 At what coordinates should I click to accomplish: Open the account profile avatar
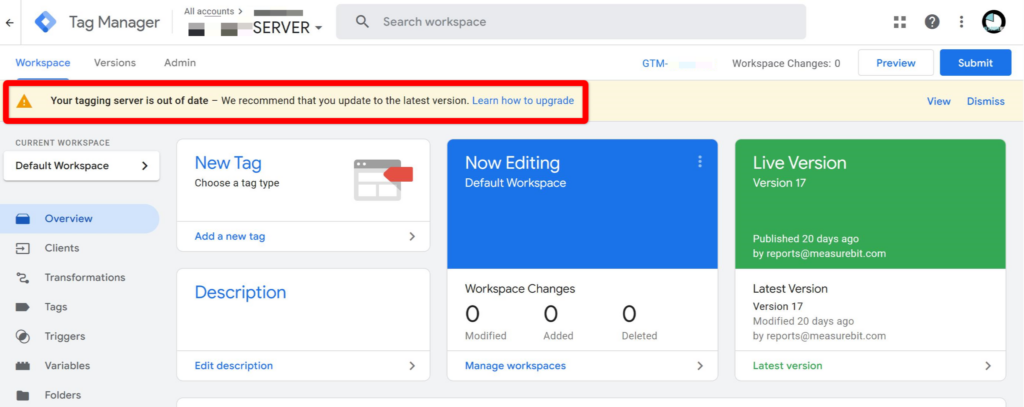(x=993, y=22)
